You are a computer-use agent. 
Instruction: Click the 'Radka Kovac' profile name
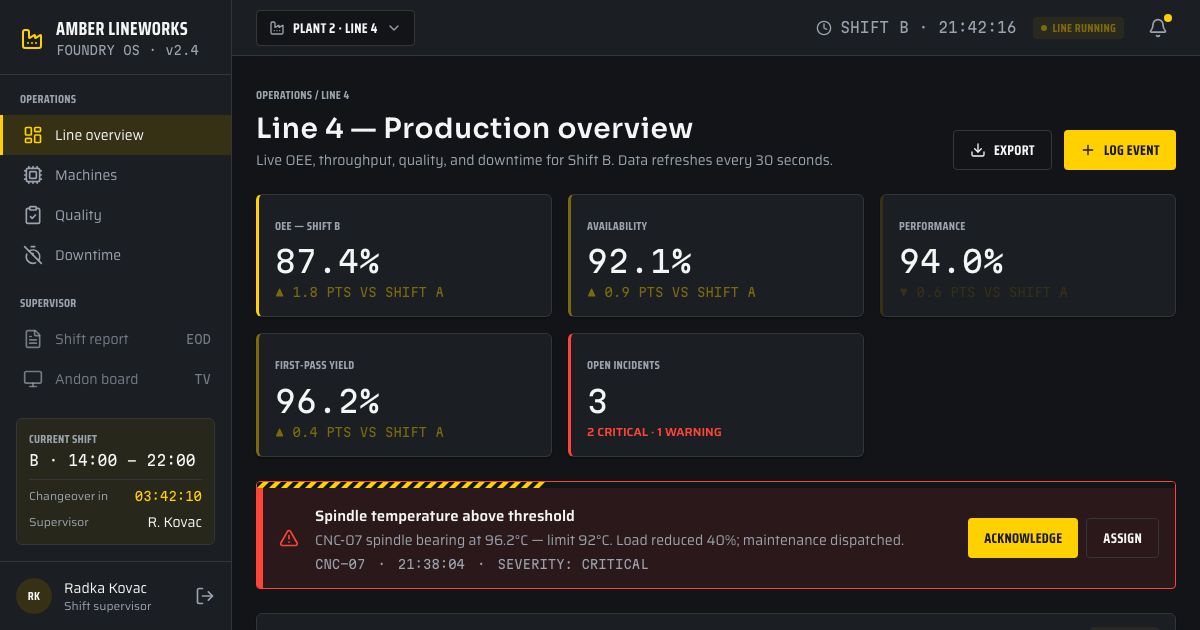105,588
